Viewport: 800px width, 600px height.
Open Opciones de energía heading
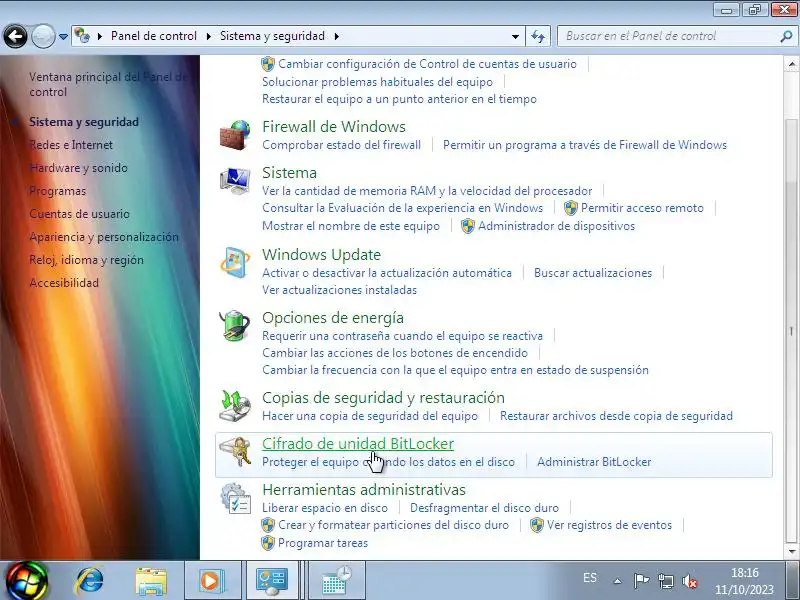333,317
